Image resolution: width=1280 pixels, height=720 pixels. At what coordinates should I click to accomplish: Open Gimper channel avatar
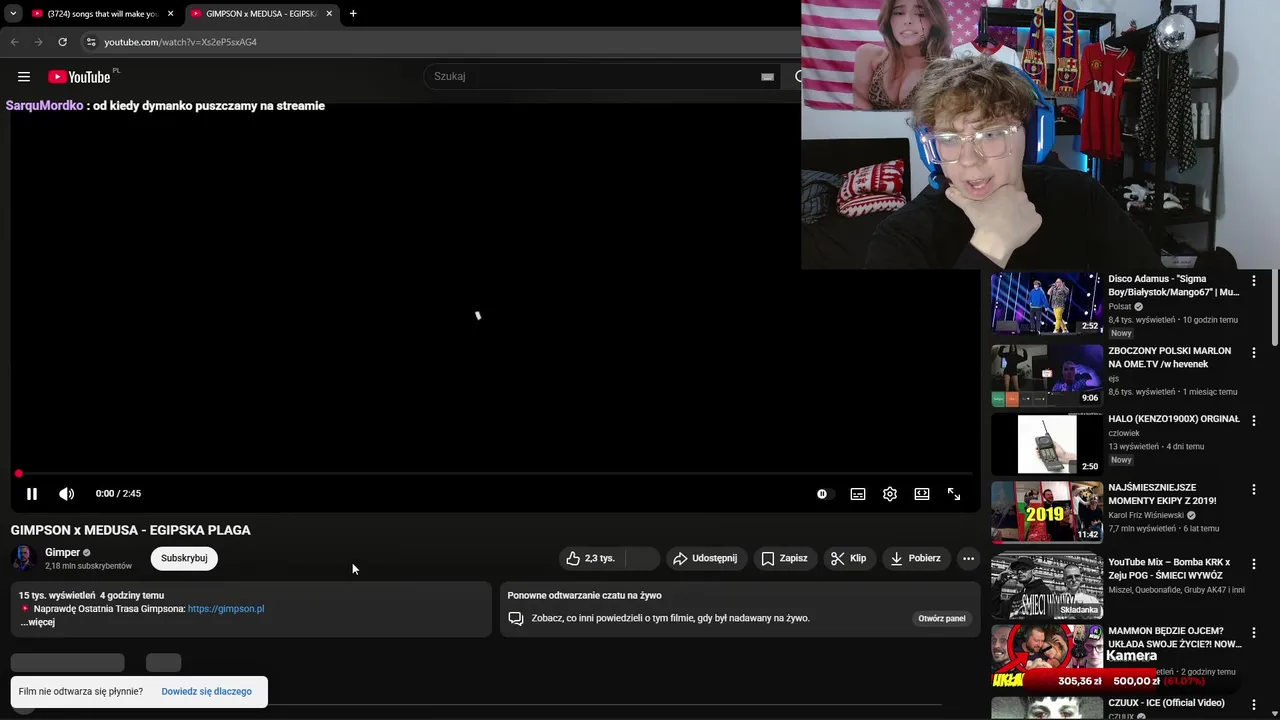pos(24,558)
